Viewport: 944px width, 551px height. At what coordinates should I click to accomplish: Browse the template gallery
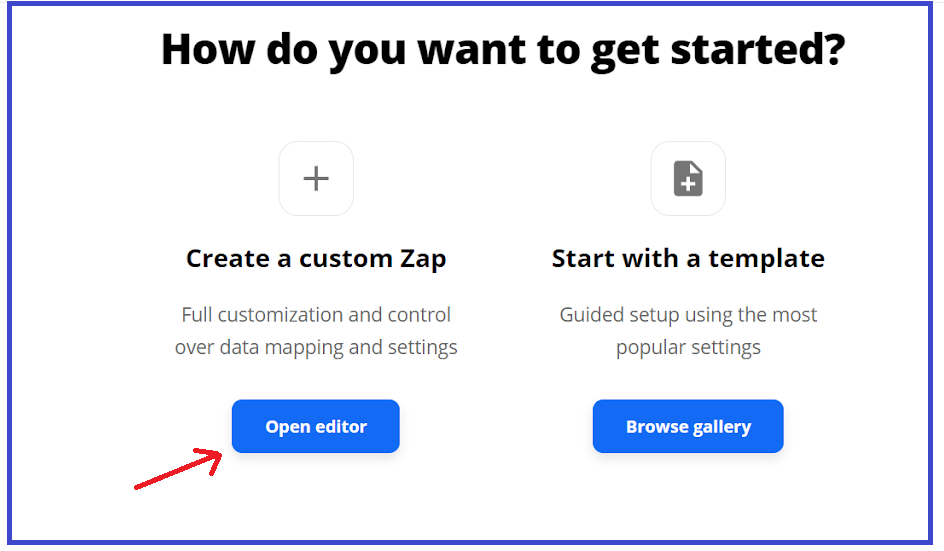[x=688, y=426]
